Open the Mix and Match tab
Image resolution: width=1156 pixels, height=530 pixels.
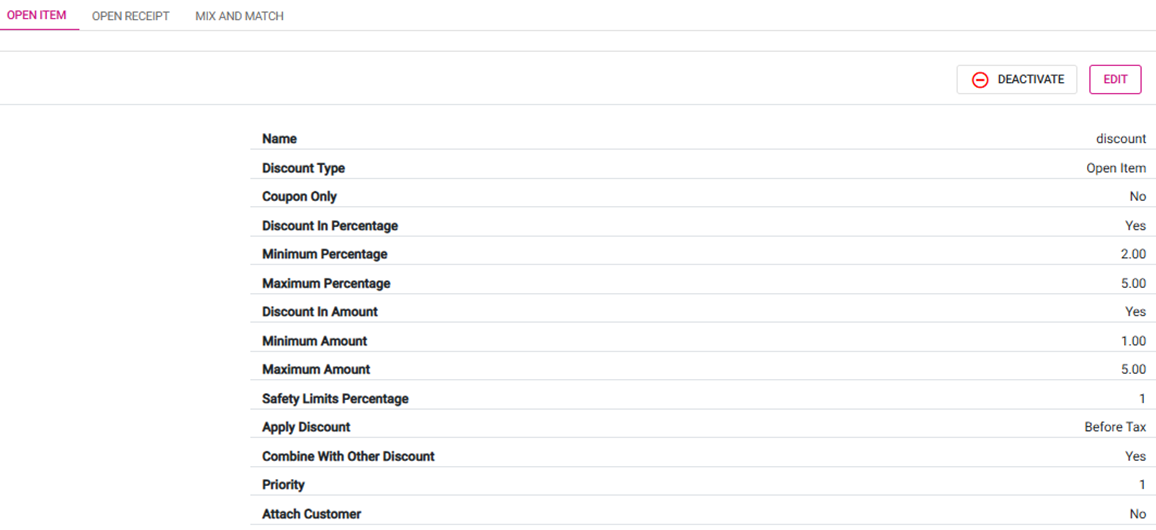tap(239, 16)
